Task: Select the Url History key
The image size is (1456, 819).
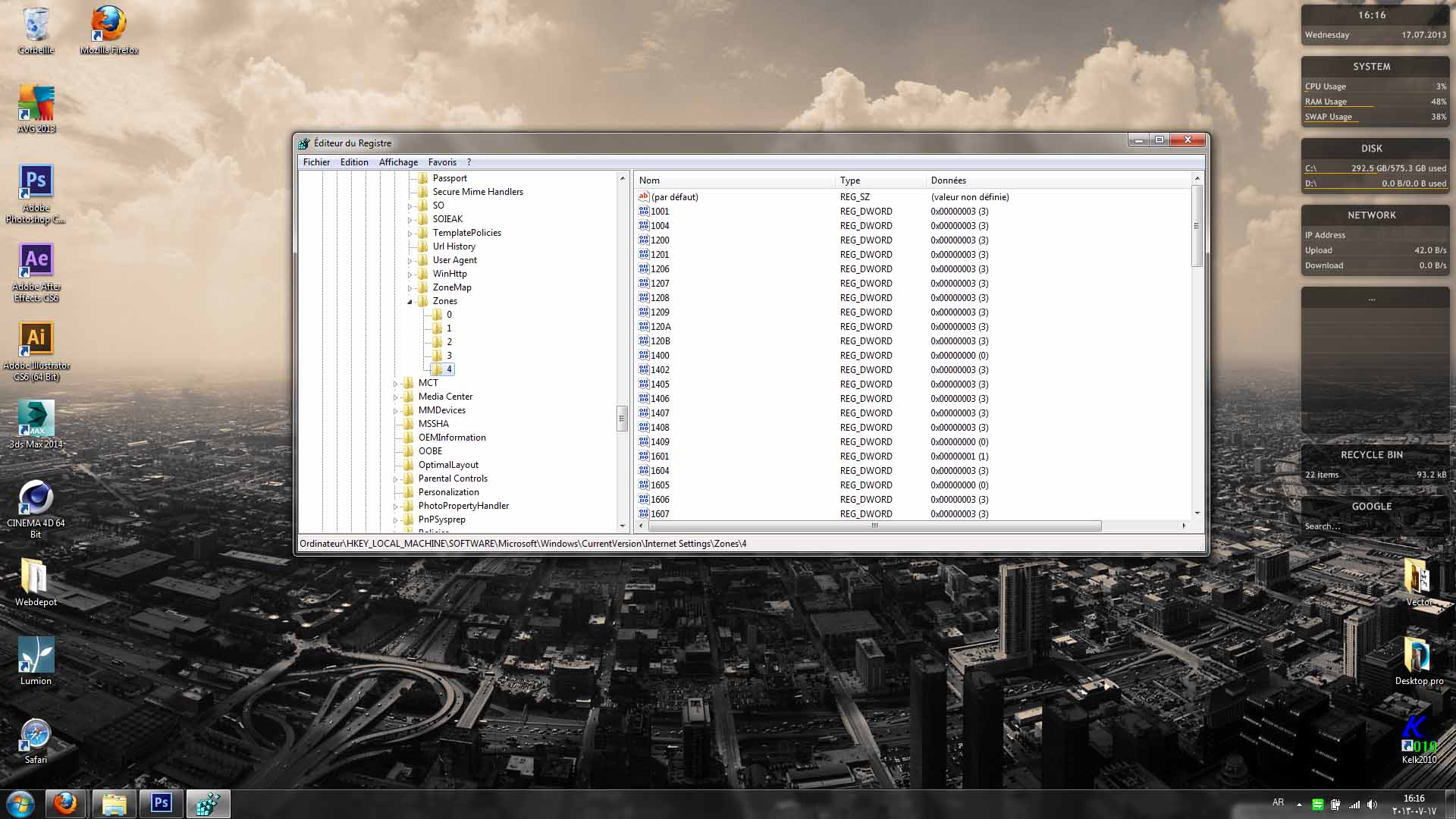Action: (453, 246)
